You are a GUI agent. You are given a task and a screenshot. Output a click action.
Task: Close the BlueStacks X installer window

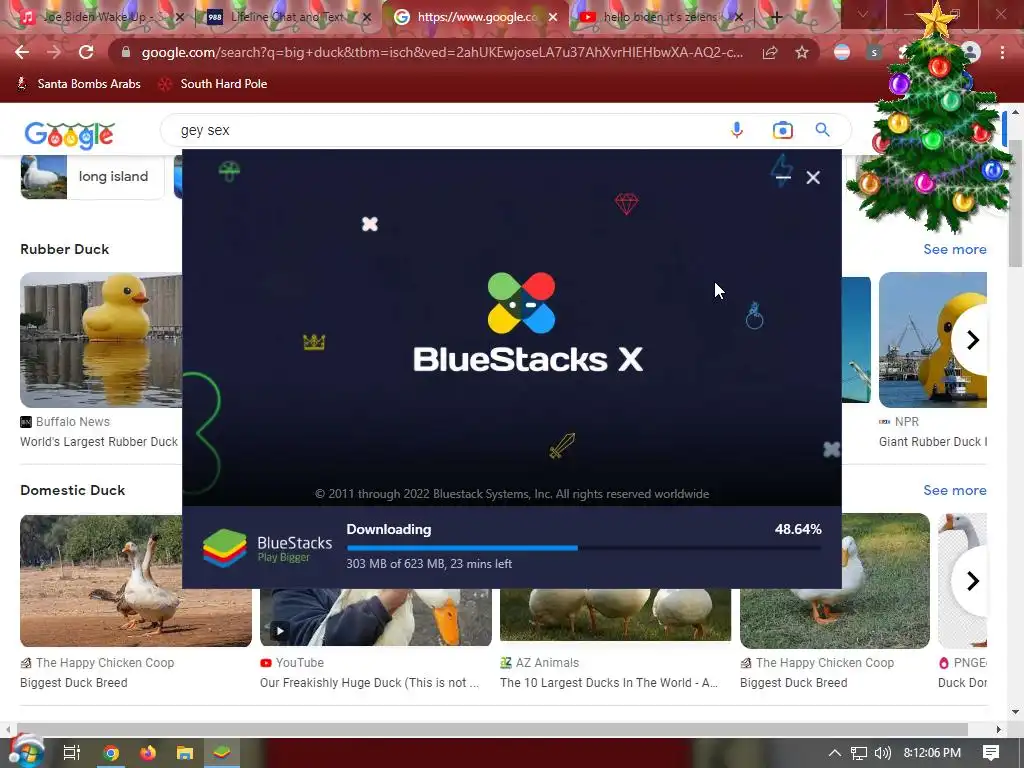pyautogui.click(x=813, y=178)
